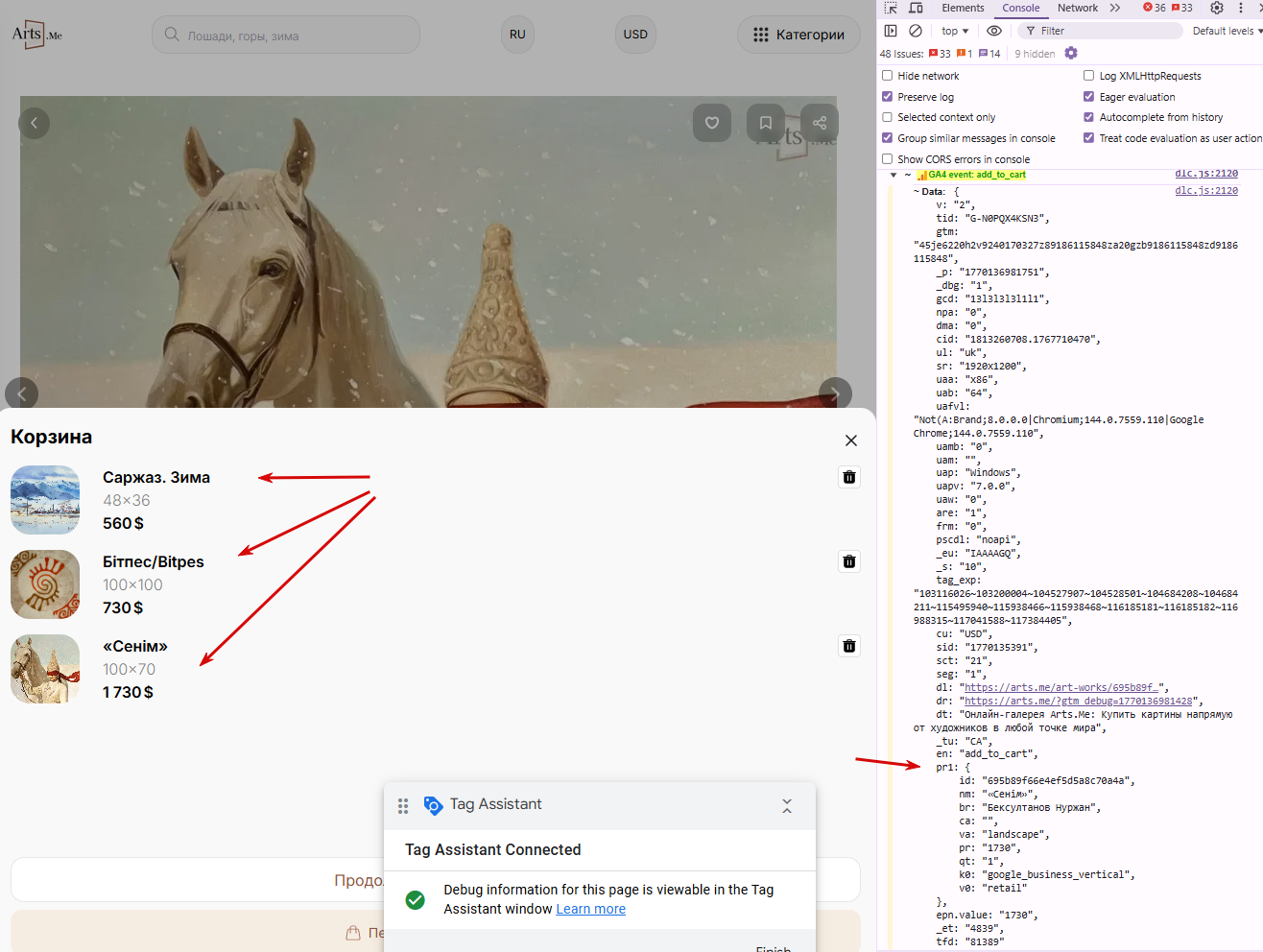Click the 33 issues flag in top bar
This screenshot has height=952, width=1263.
(1182, 8)
